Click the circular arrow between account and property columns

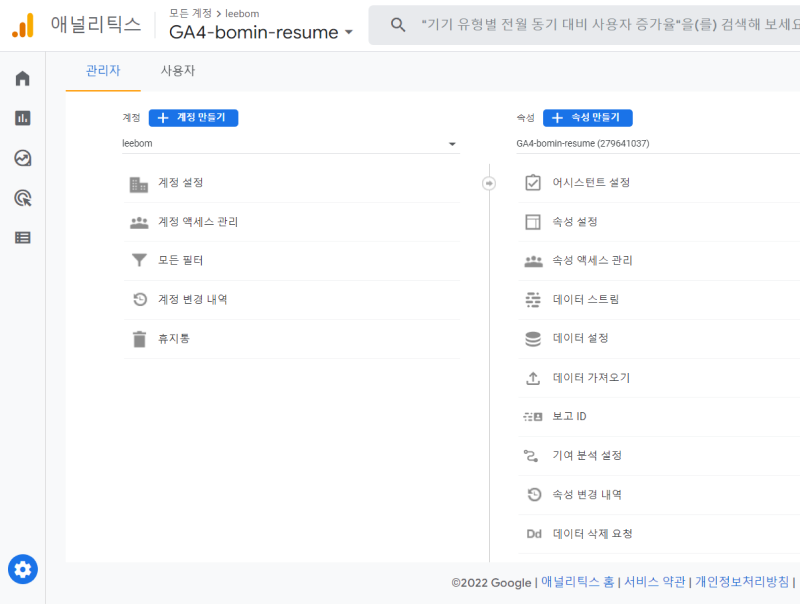(489, 183)
